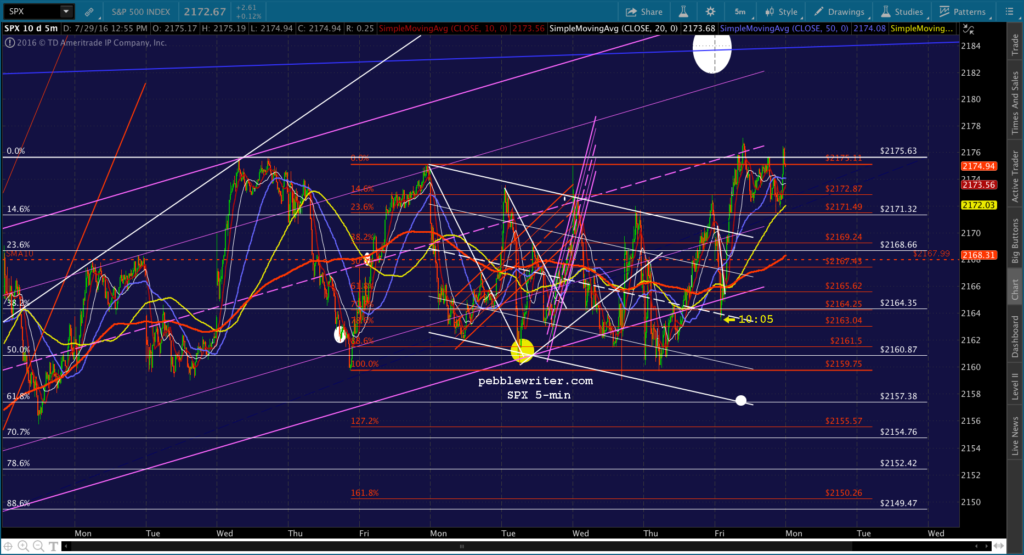Image resolution: width=1024 pixels, height=555 pixels.
Task: Click the white oval marker at chart top
Action: [712, 53]
